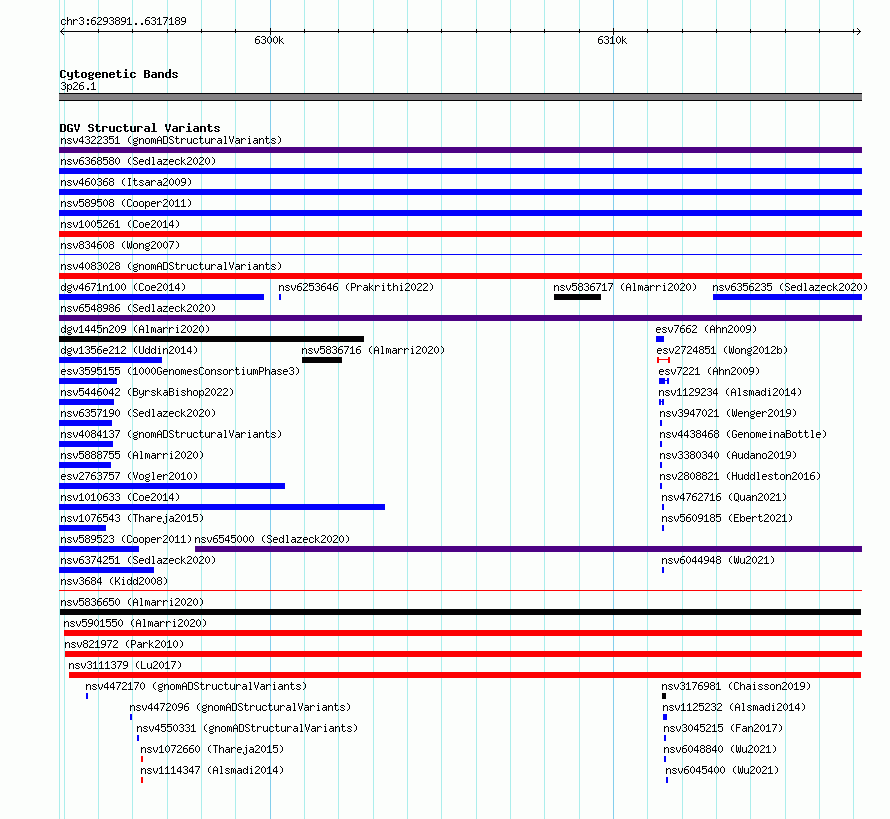
Task: Click the 3p26.1 cytogenetic band label
Action: 78,86
